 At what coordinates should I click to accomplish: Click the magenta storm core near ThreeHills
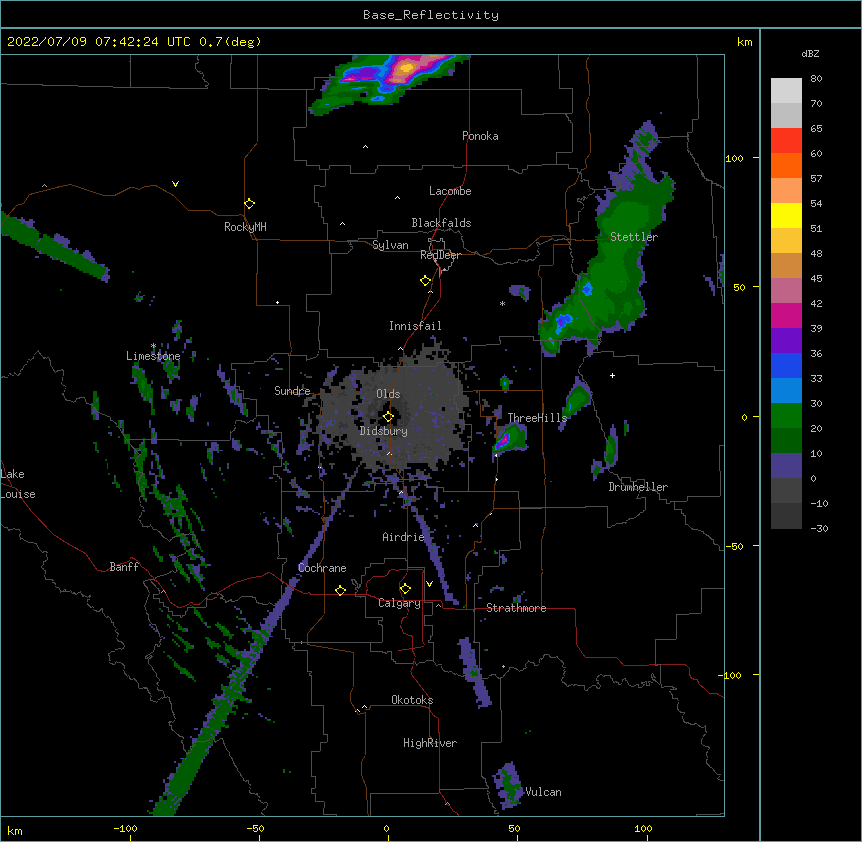pyautogui.click(x=505, y=439)
